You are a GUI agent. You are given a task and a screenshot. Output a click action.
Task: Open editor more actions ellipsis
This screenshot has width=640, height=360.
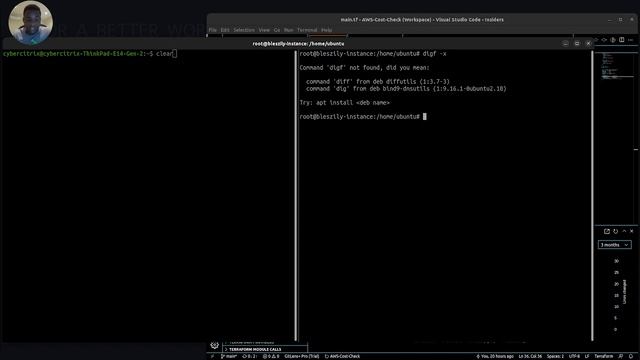(631, 40)
